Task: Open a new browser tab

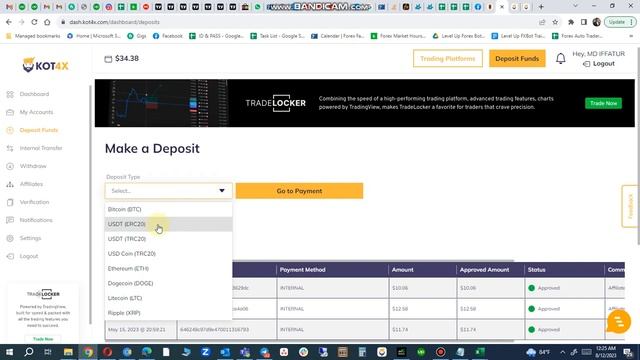Action: pos(541,7)
